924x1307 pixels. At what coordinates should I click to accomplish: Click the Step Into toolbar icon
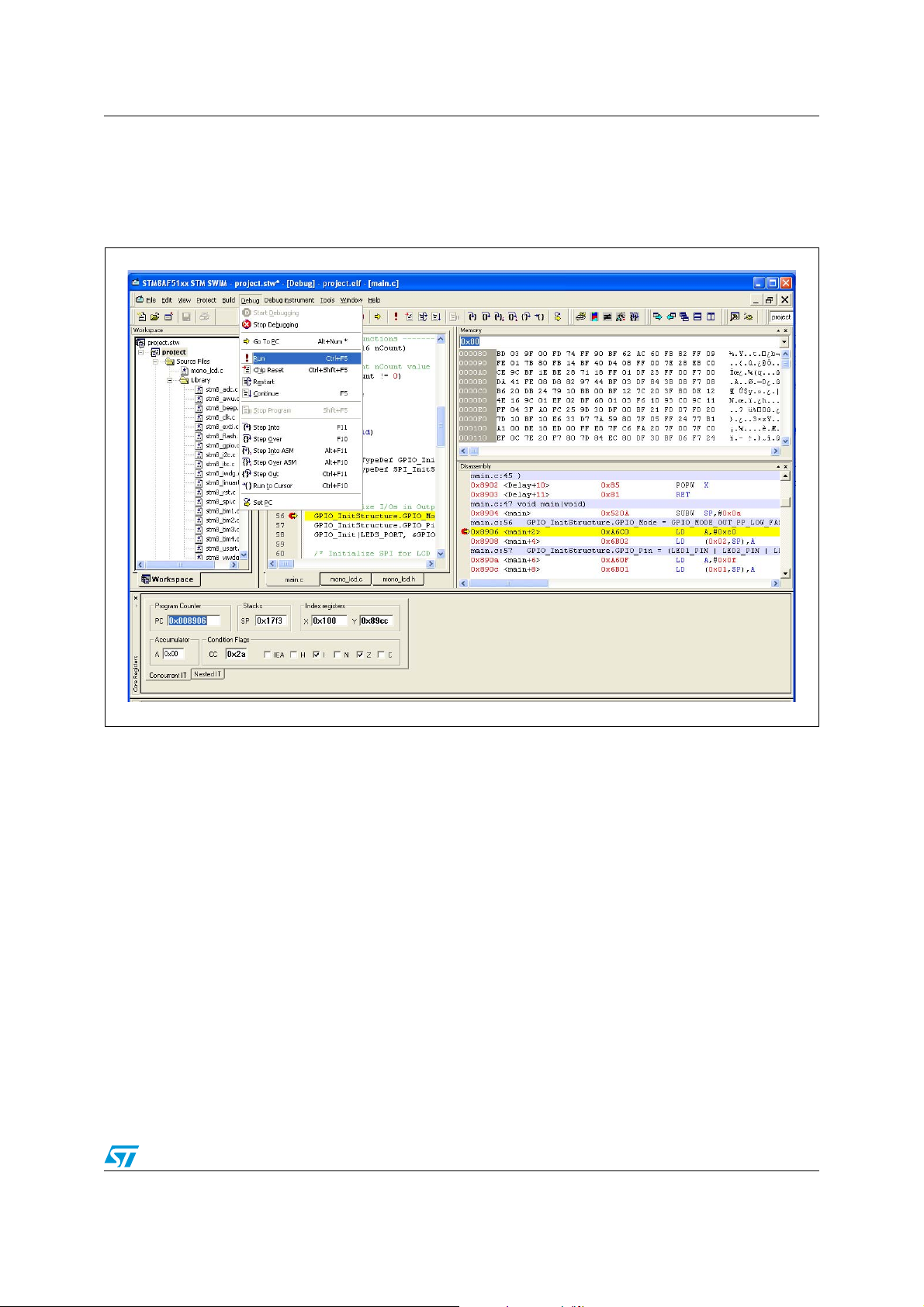pyautogui.click(x=472, y=316)
